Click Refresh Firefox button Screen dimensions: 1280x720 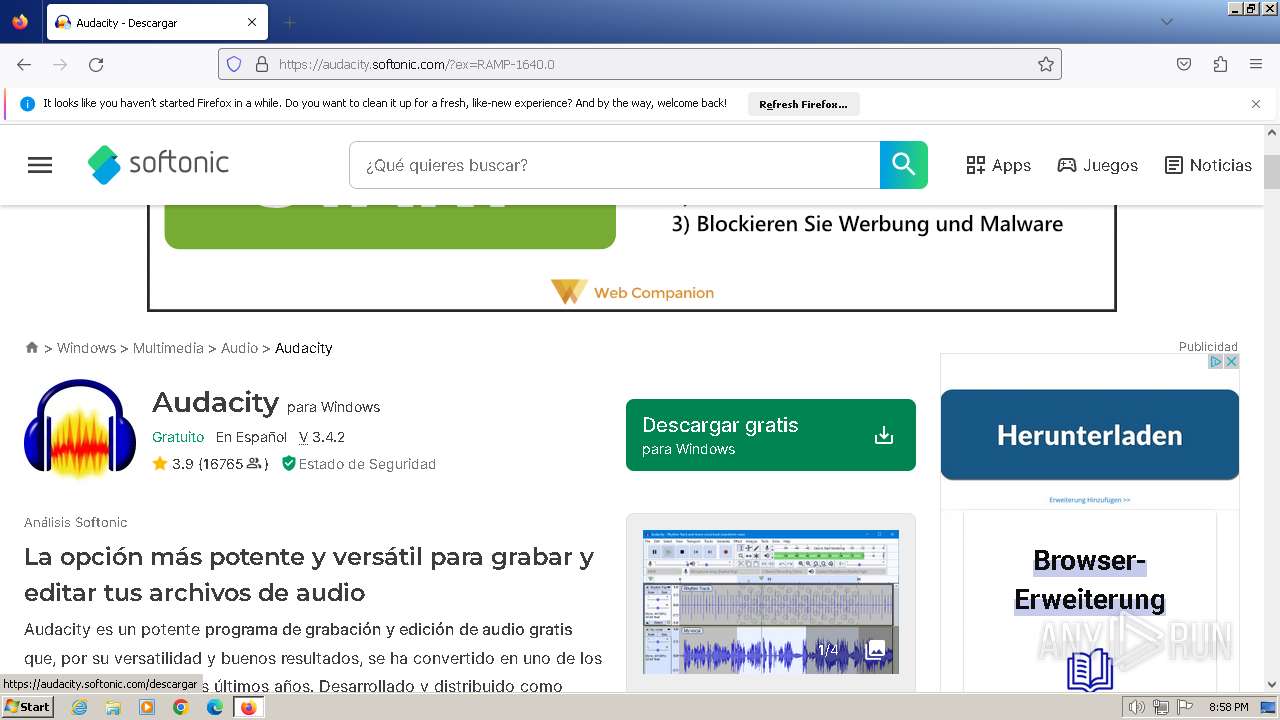click(x=803, y=104)
